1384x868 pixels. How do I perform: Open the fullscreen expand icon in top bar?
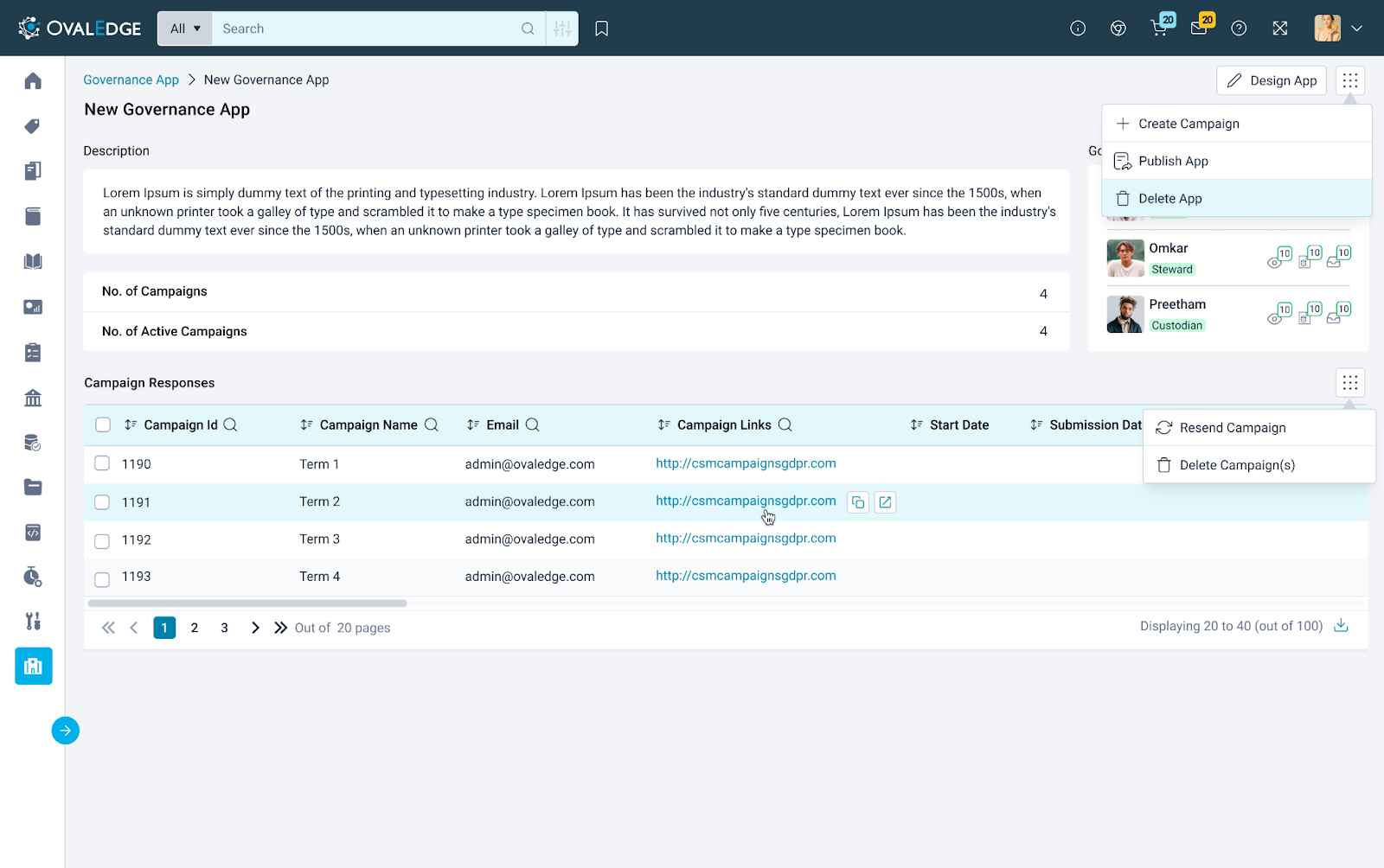coord(1280,29)
